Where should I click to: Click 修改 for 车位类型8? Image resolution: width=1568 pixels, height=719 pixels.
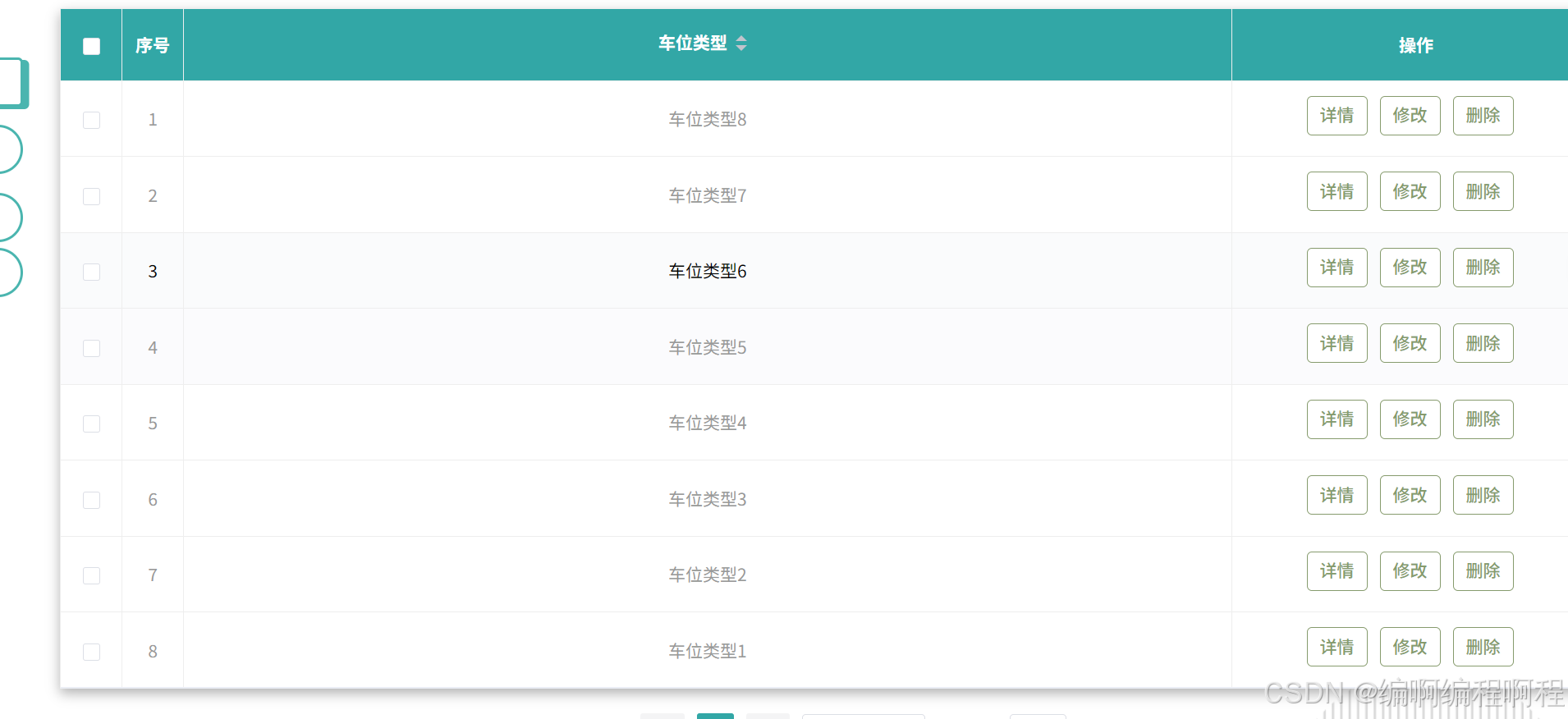pos(1410,116)
